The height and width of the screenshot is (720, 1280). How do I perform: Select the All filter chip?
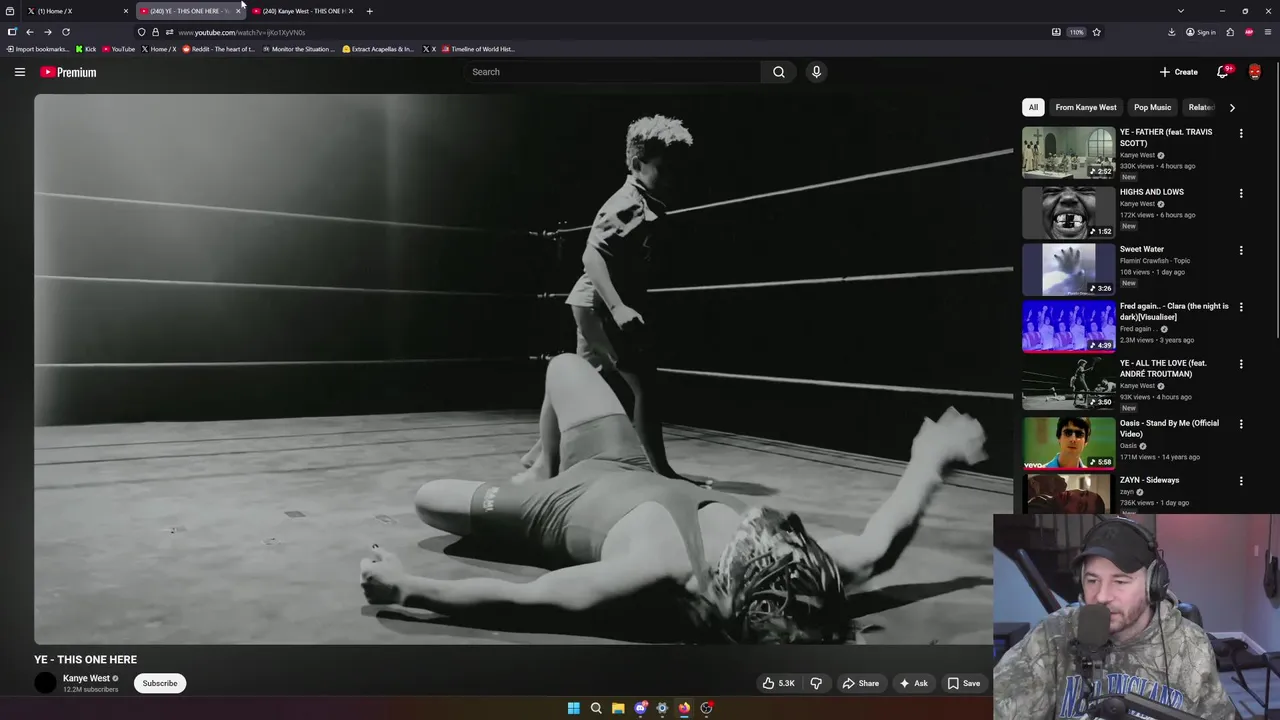(1033, 107)
